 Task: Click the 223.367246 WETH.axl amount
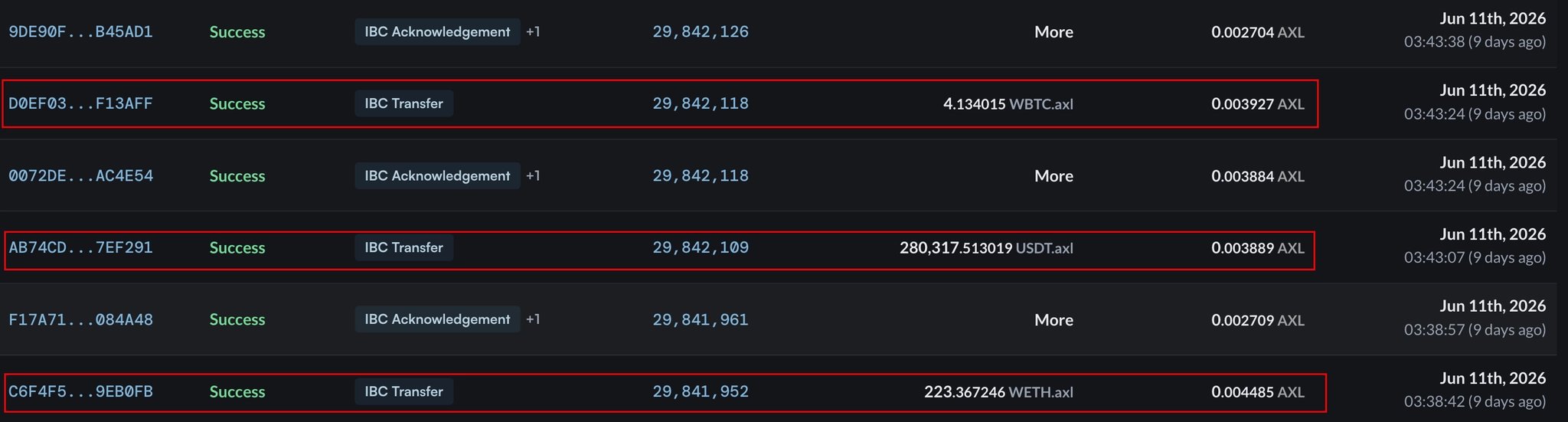pyautogui.click(x=998, y=392)
